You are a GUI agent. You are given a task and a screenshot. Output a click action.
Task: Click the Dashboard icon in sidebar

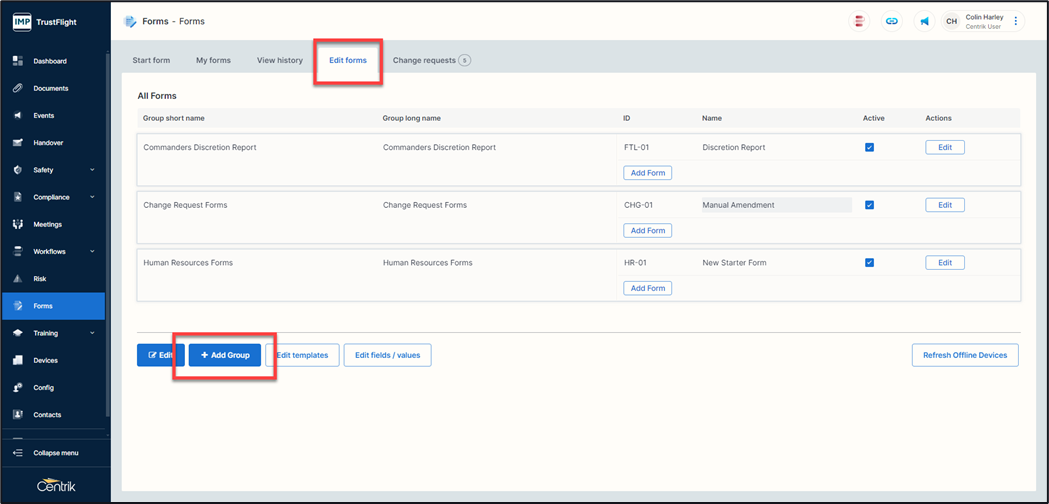pyautogui.click(x=18, y=61)
